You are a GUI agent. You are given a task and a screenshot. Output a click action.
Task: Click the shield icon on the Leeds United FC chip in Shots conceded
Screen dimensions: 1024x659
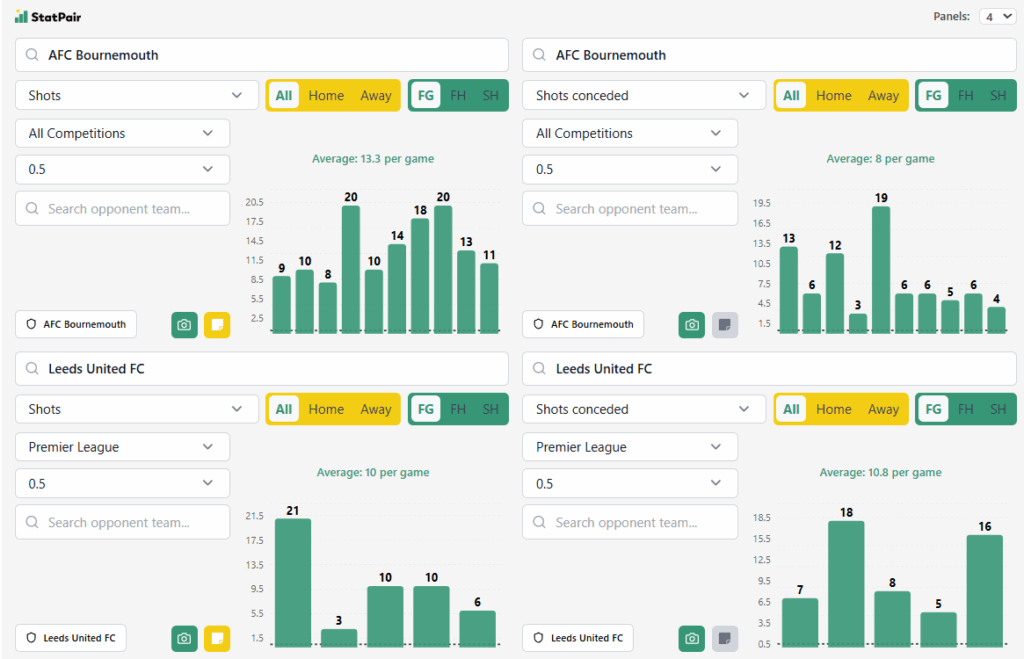pos(538,637)
